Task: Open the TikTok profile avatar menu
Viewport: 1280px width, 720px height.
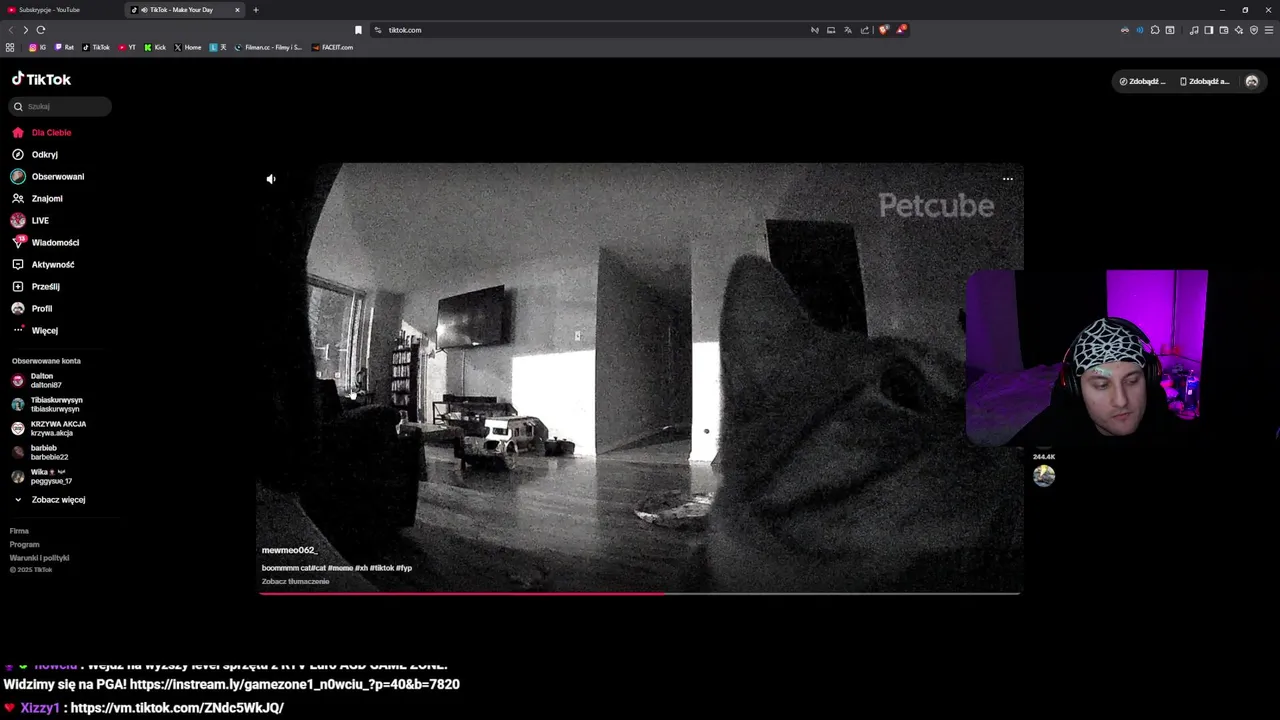Action: point(1251,81)
